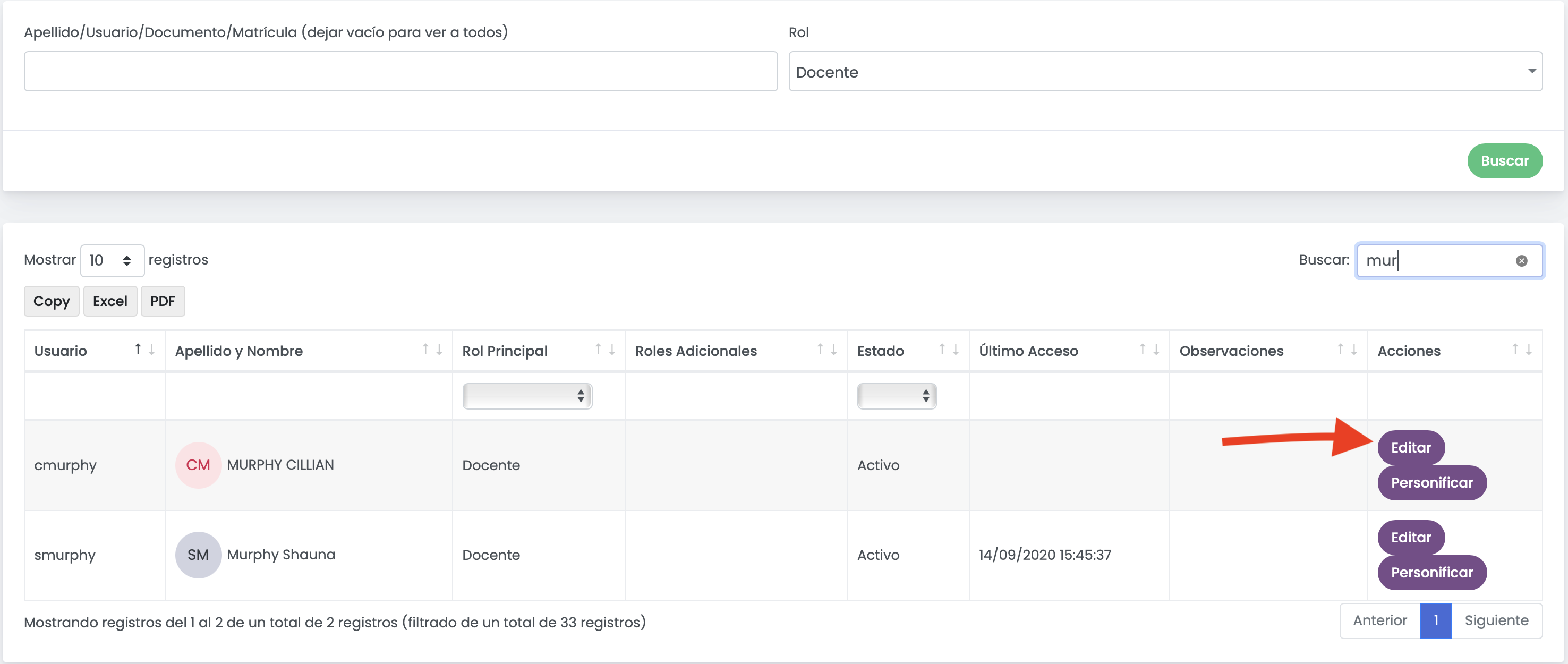
Task: Click the 14/09/2020 15:45:37 access date
Action: 1045,555
